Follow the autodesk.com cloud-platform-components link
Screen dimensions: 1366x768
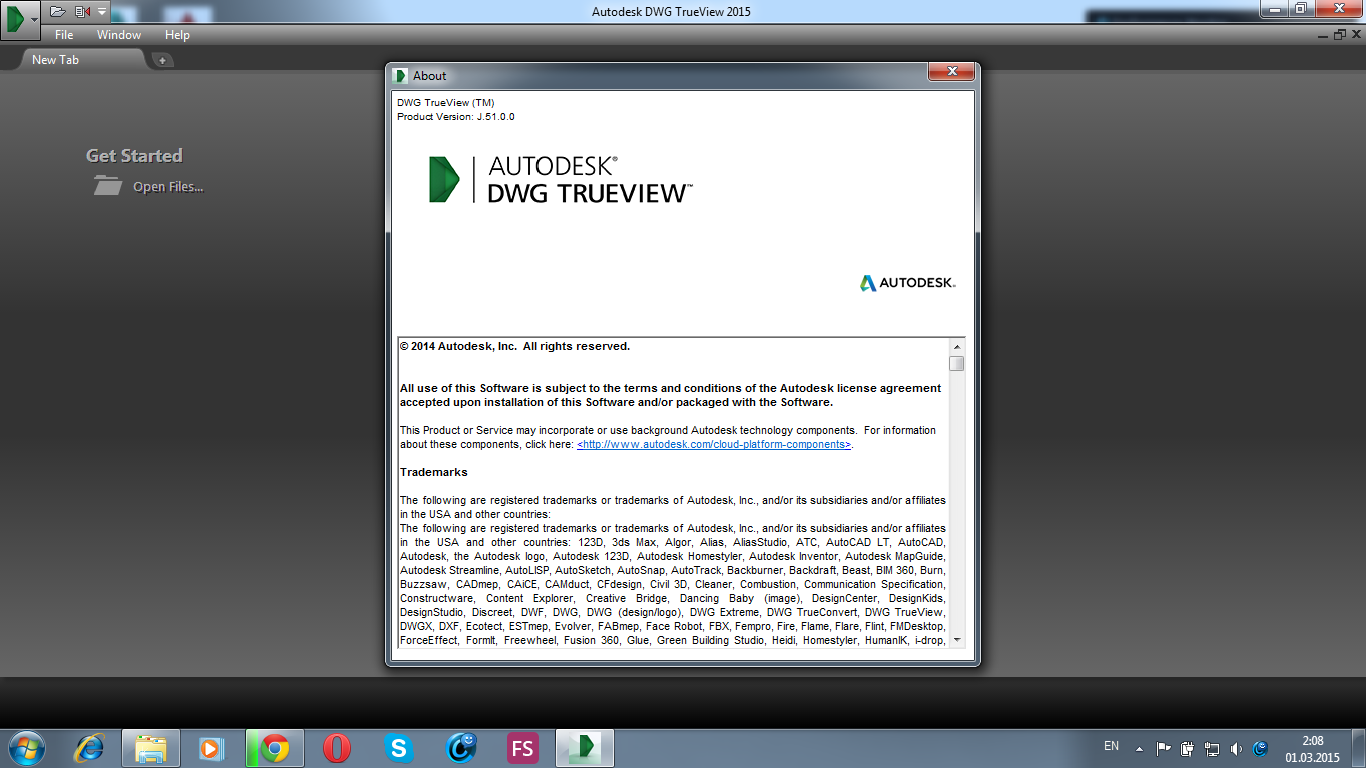(x=714, y=444)
